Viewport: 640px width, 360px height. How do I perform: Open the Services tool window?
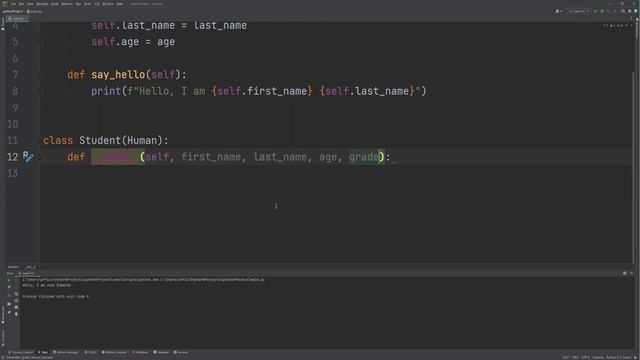tap(181, 352)
